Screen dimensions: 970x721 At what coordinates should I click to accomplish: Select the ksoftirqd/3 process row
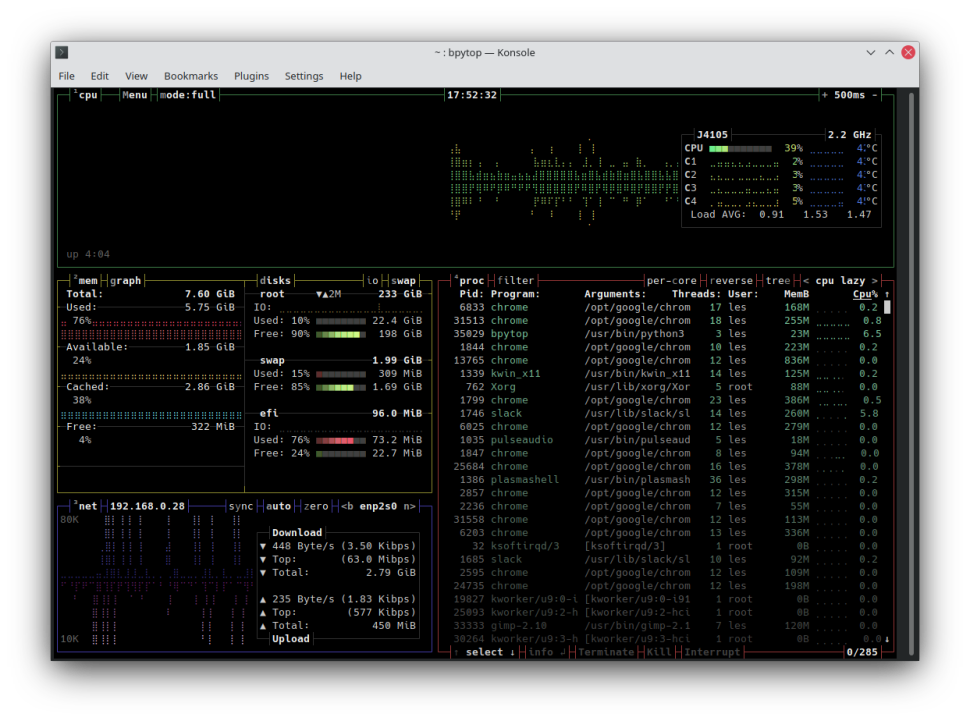(667, 546)
